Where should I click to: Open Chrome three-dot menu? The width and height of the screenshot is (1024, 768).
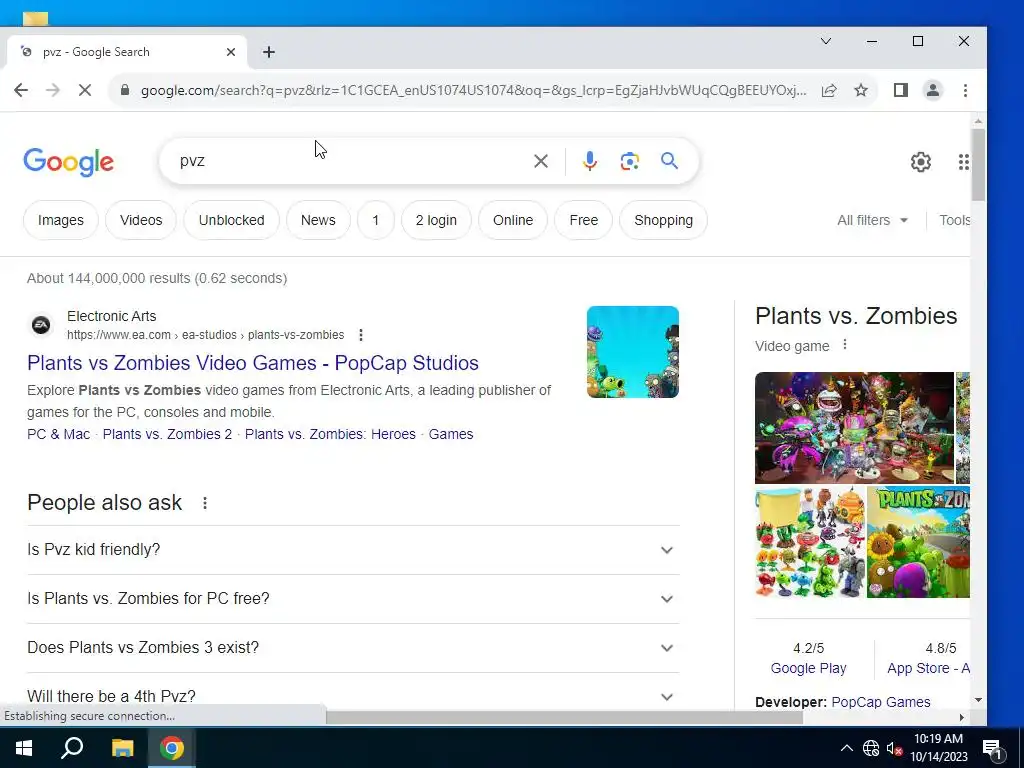coord(965,90)
